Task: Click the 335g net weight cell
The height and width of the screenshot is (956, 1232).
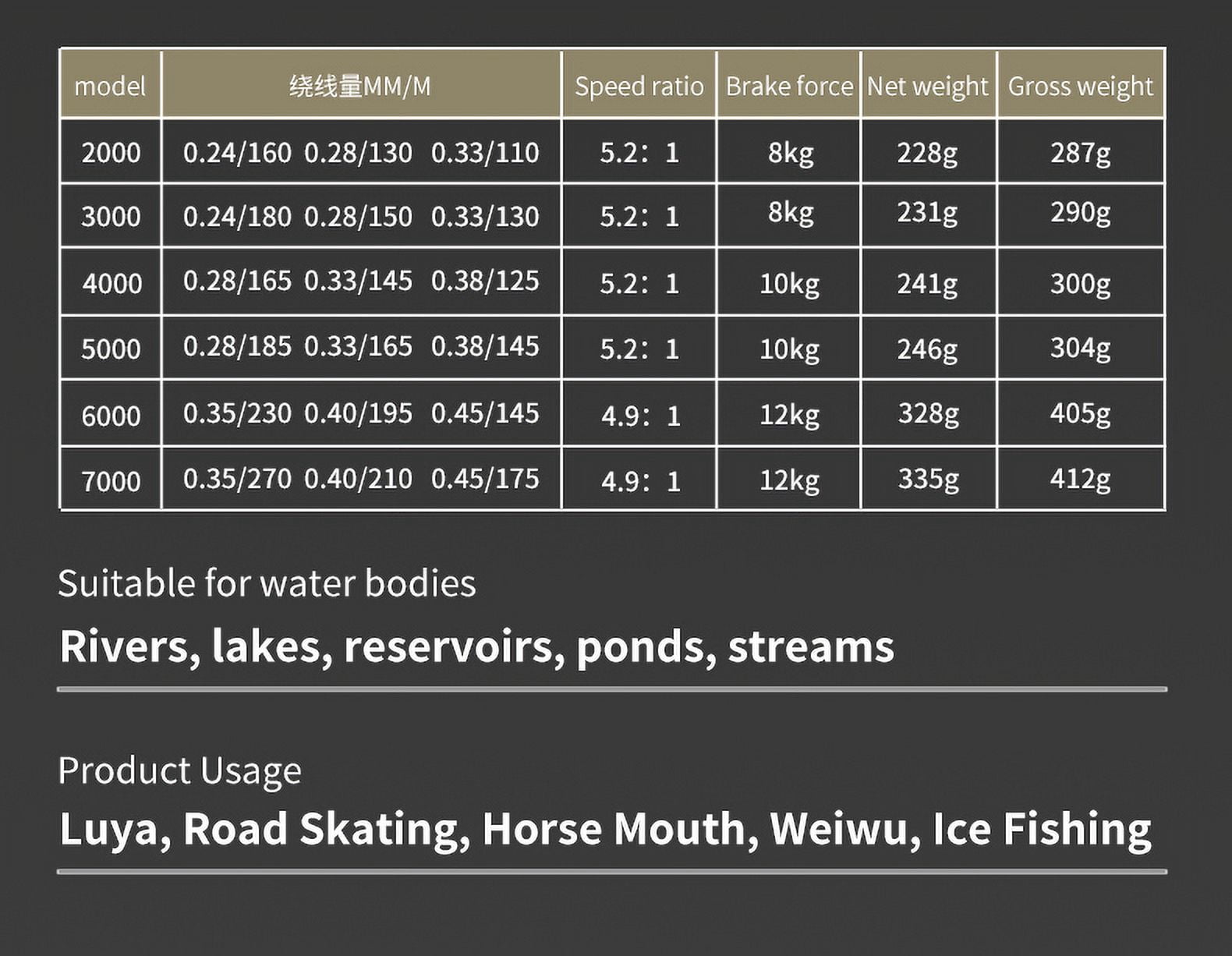Action: point(928,480)
